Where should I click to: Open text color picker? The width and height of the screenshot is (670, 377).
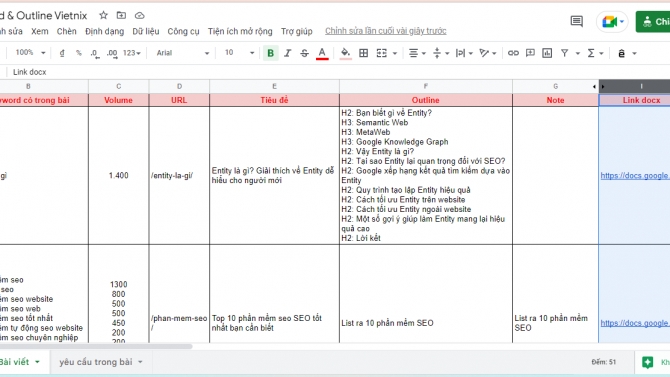[x=322, y=53]
